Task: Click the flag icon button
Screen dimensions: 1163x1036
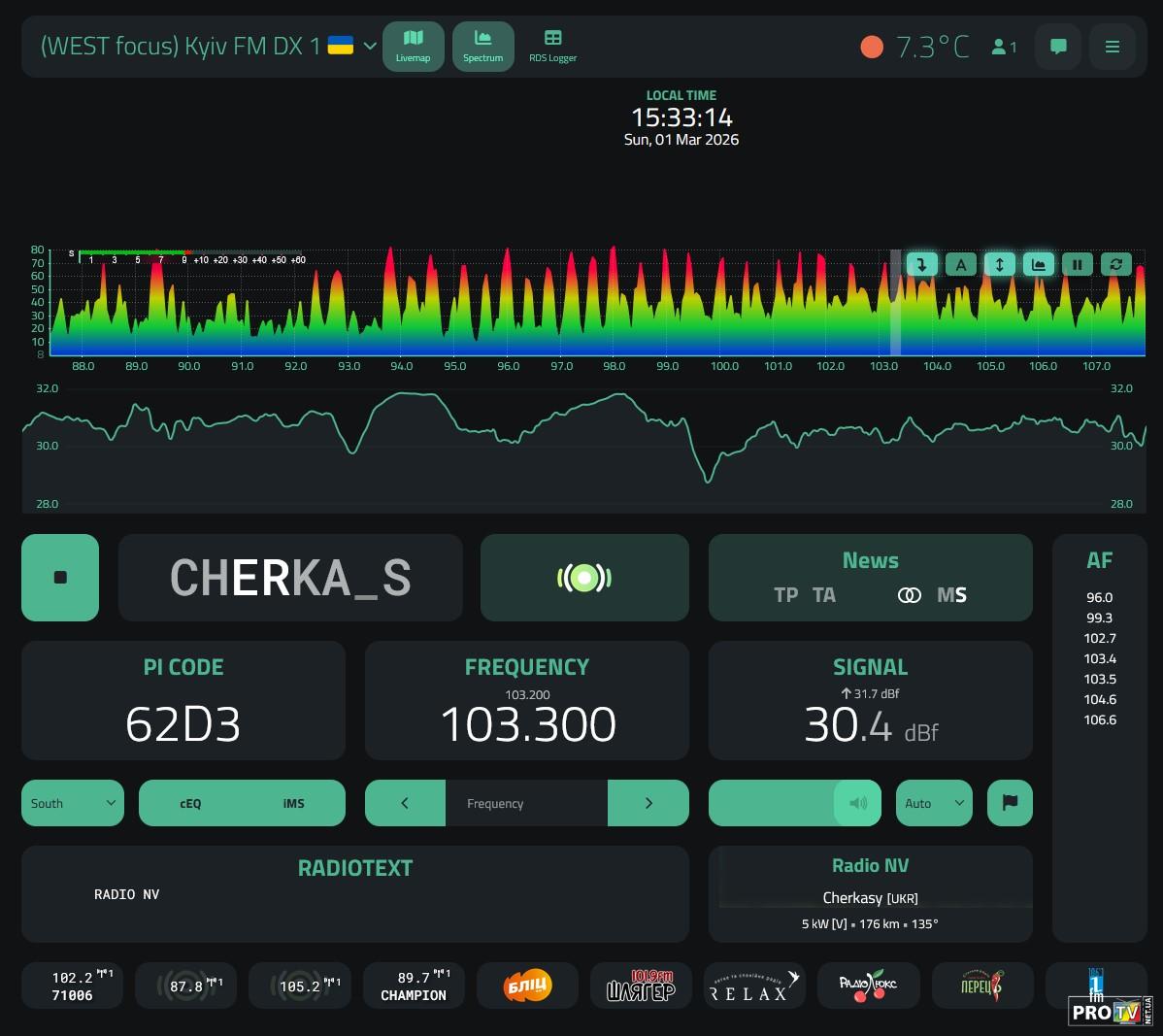Action: 1010,803
